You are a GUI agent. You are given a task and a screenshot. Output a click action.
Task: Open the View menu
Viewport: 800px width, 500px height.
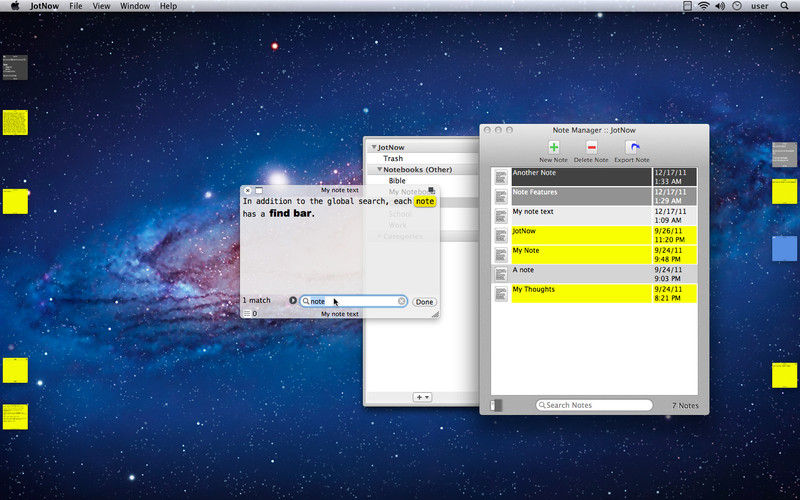click(101, 6)
